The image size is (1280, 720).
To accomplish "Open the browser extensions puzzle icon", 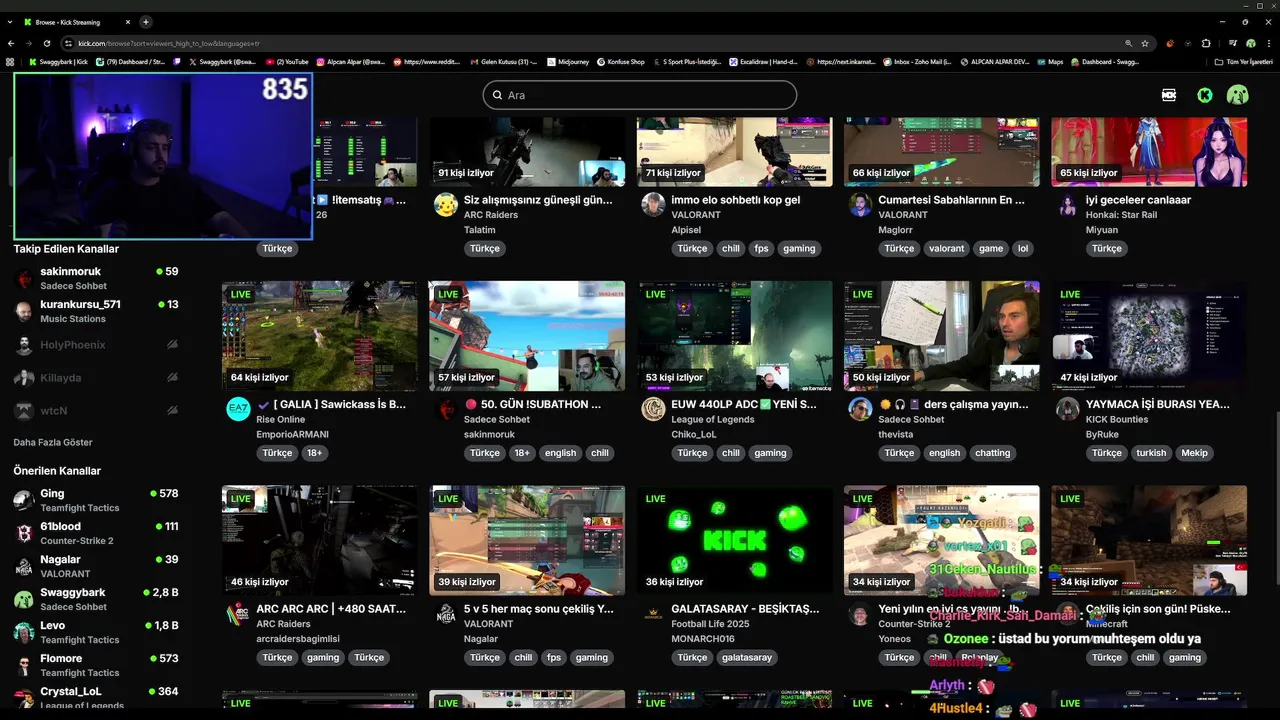I will click(1206, 43).
